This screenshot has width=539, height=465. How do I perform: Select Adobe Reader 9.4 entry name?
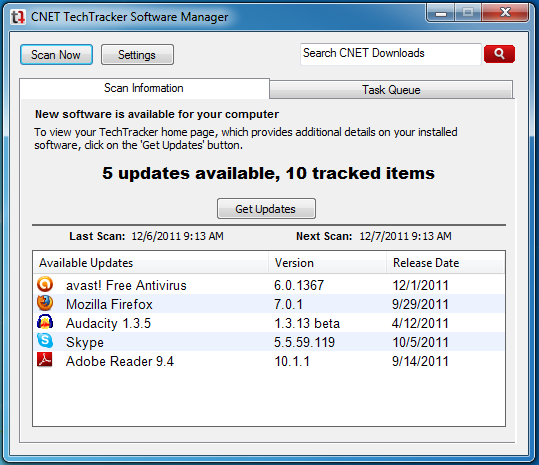[120, 361]
